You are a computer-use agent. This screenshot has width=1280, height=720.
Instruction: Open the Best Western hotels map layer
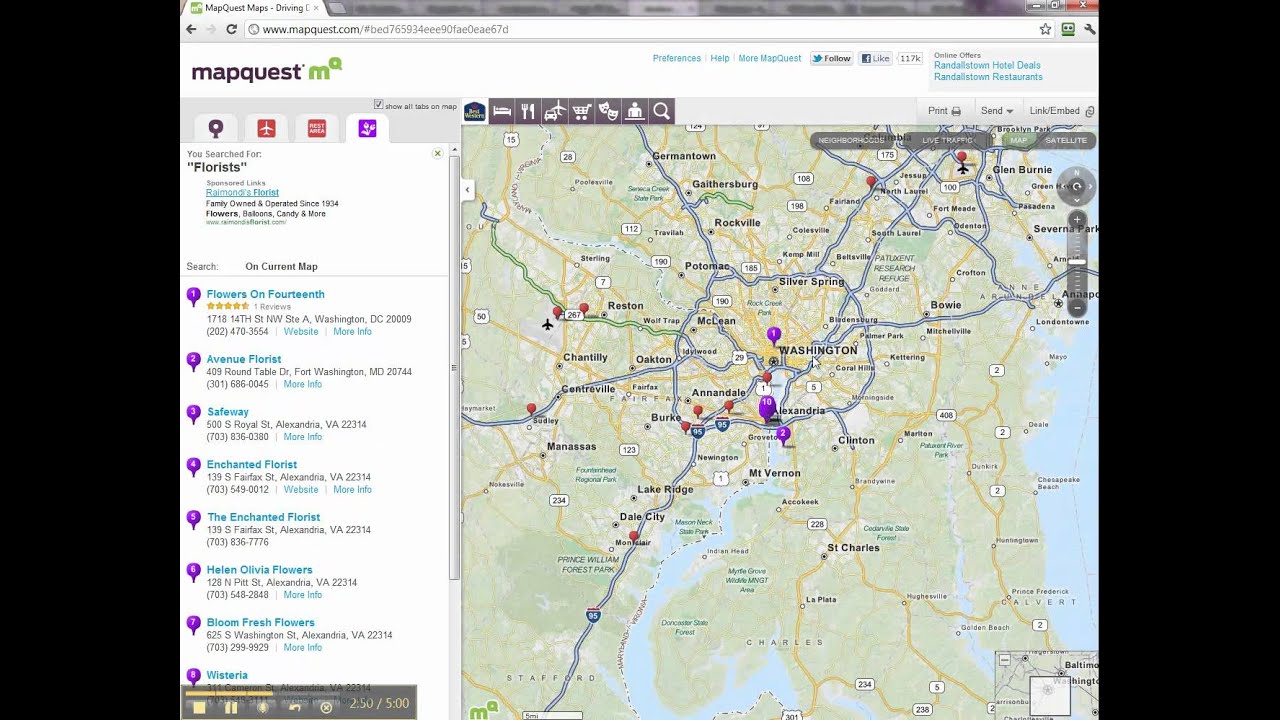[475, 112]
